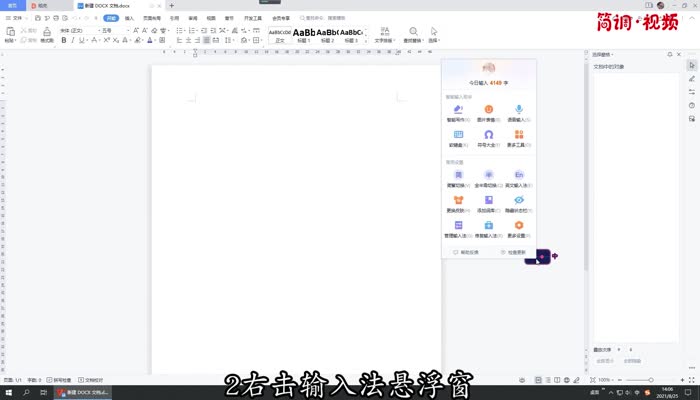Click the Save icon in quick toolbar

pyautogui.click(x=38, y=18)
